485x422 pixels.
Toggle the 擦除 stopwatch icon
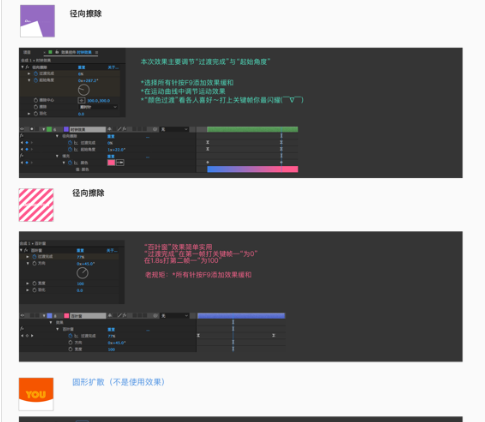pyautogui.click(x=36, y=107)
